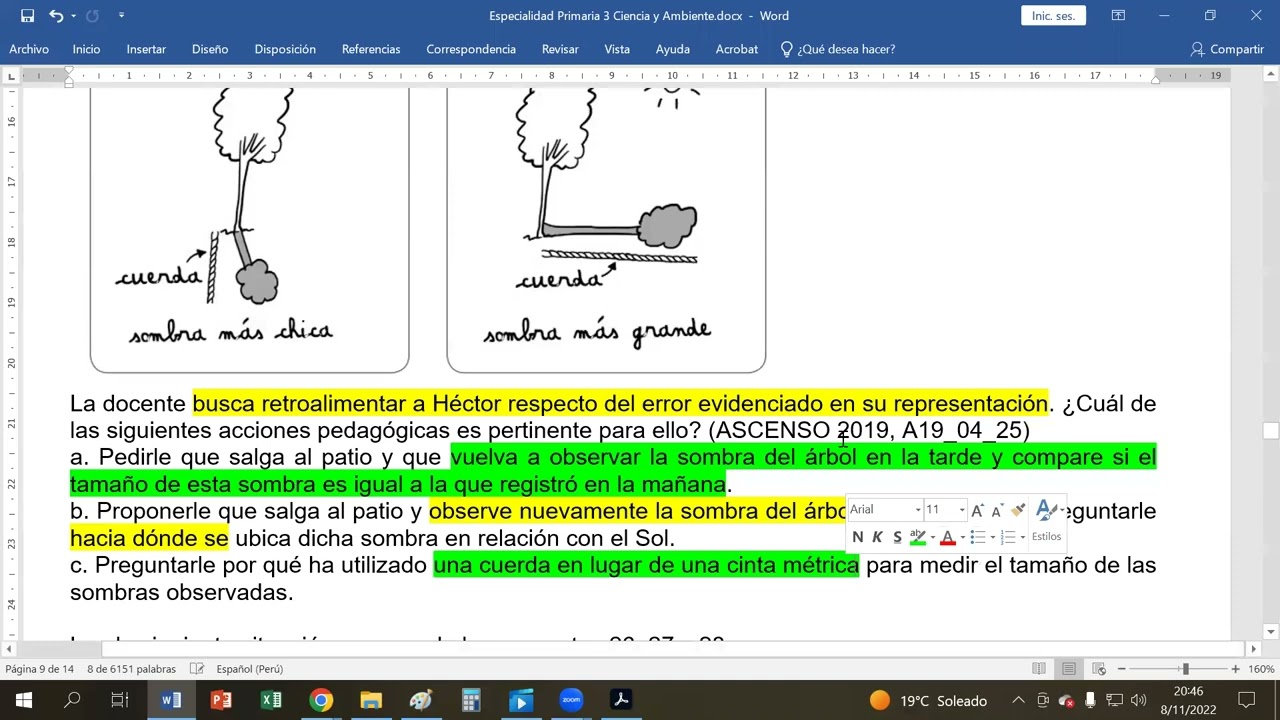Apply red font color
Viewport: 1280px width, 720px height.
(948, 537)
